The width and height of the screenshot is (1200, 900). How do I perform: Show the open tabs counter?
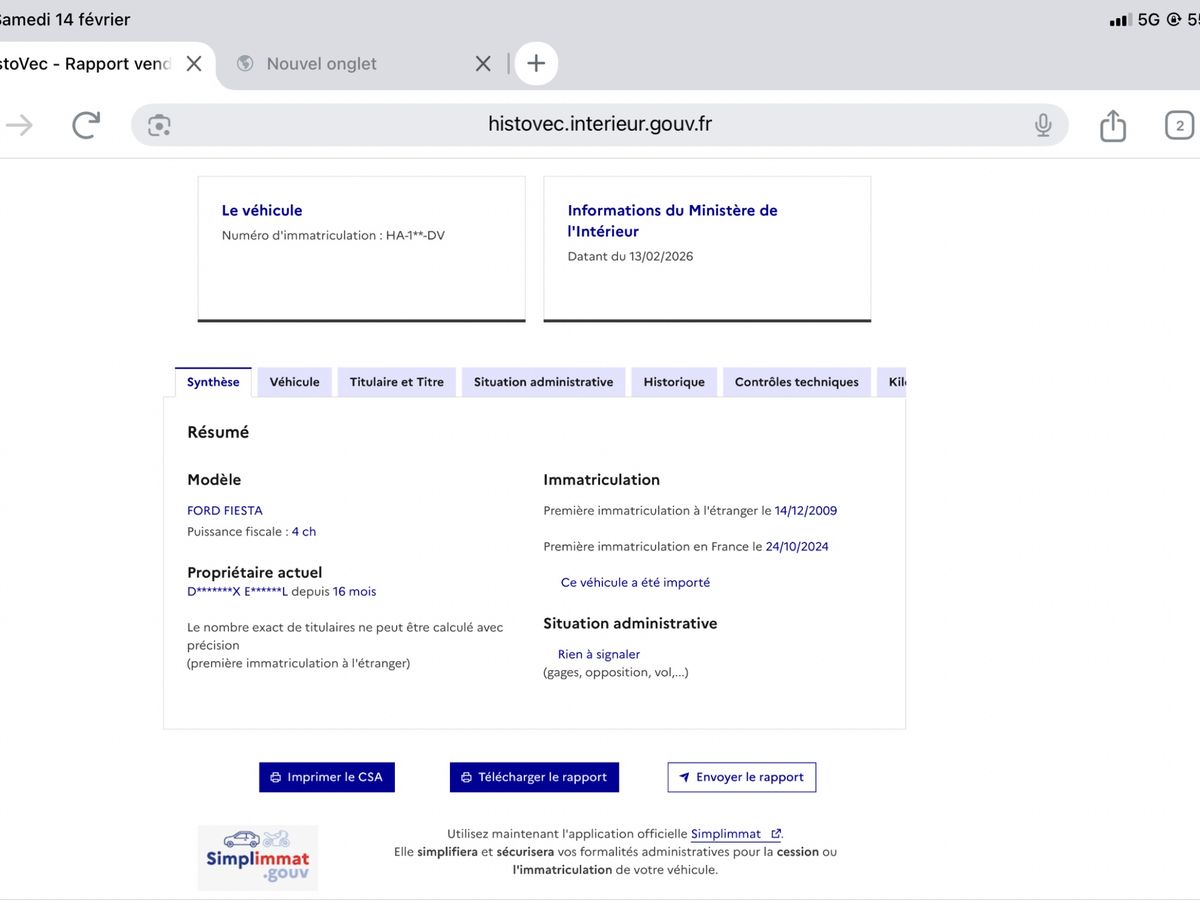pos(1179,125)
